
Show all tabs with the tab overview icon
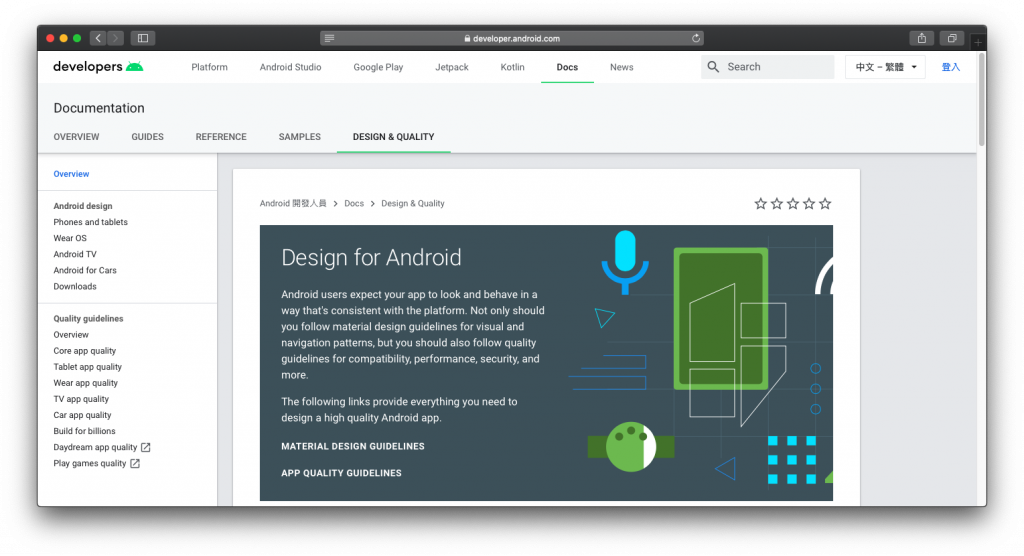click(x=952, y=39)
